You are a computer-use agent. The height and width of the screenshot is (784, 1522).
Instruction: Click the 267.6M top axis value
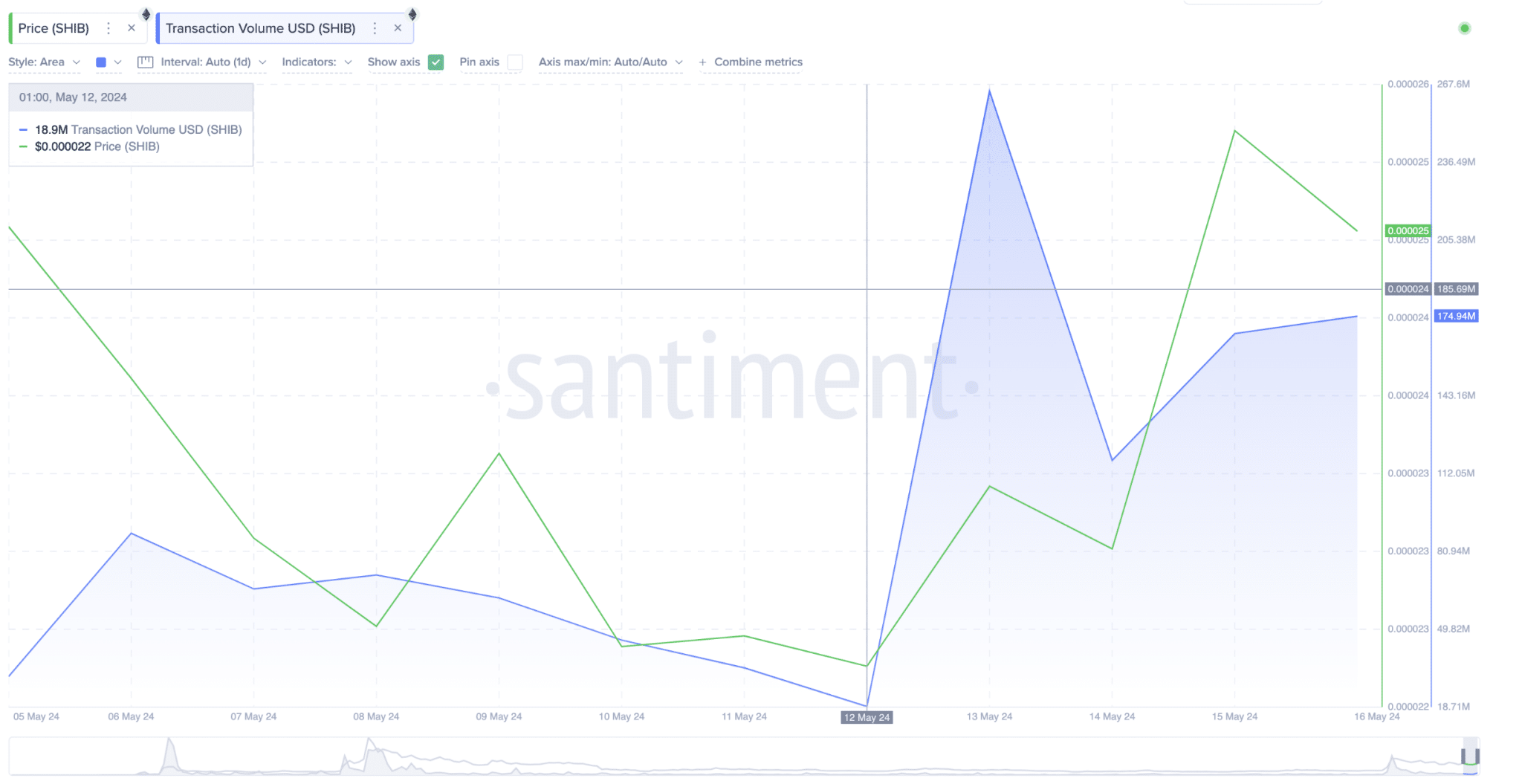point(1453,84)
